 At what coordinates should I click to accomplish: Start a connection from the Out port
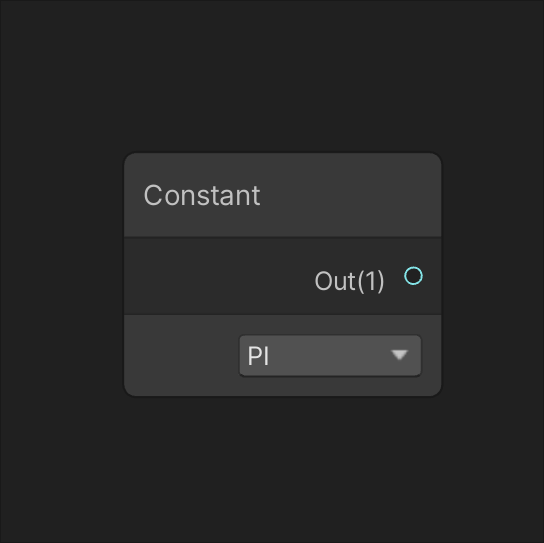(413, 276)
